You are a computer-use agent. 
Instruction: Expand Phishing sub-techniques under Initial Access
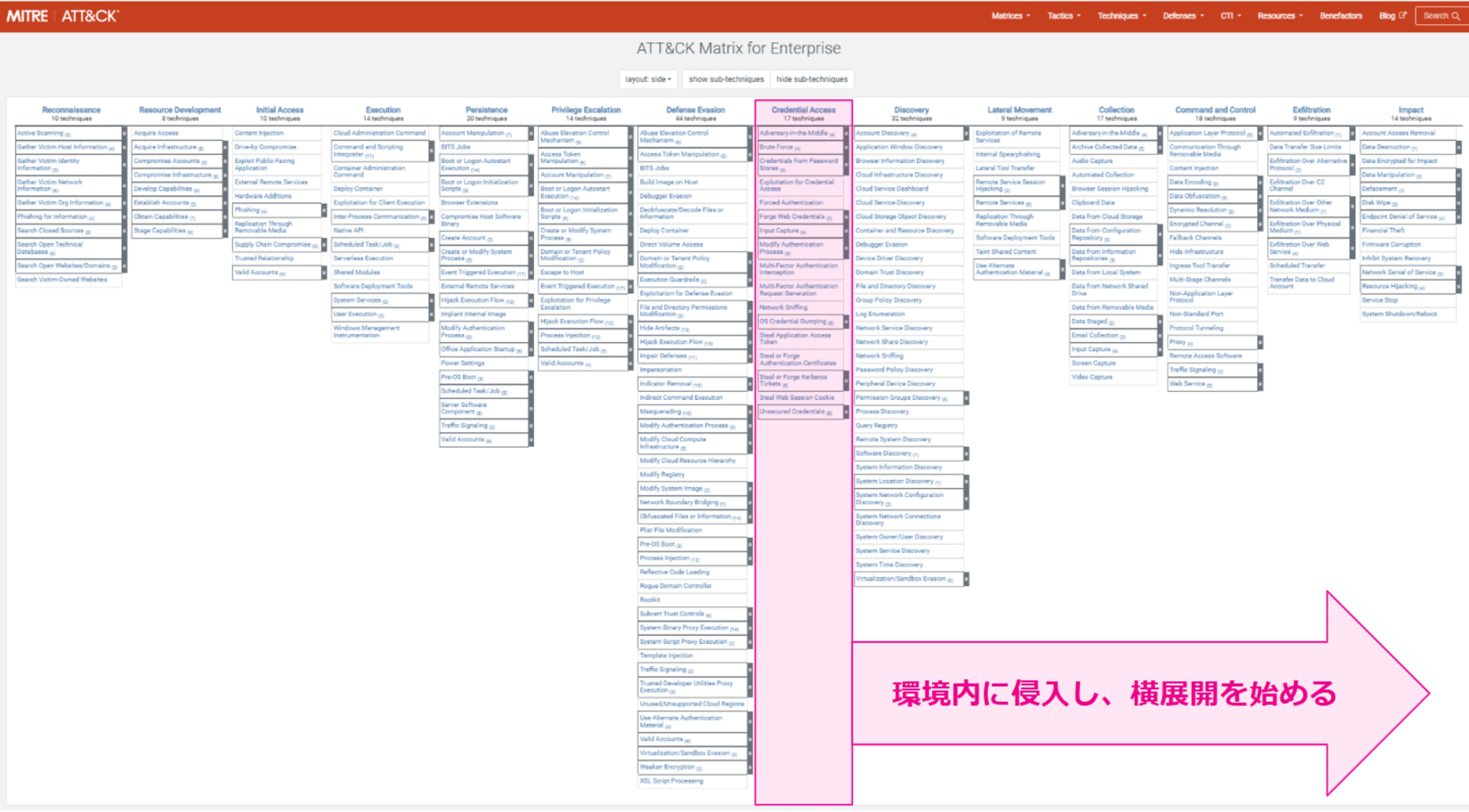324,211
